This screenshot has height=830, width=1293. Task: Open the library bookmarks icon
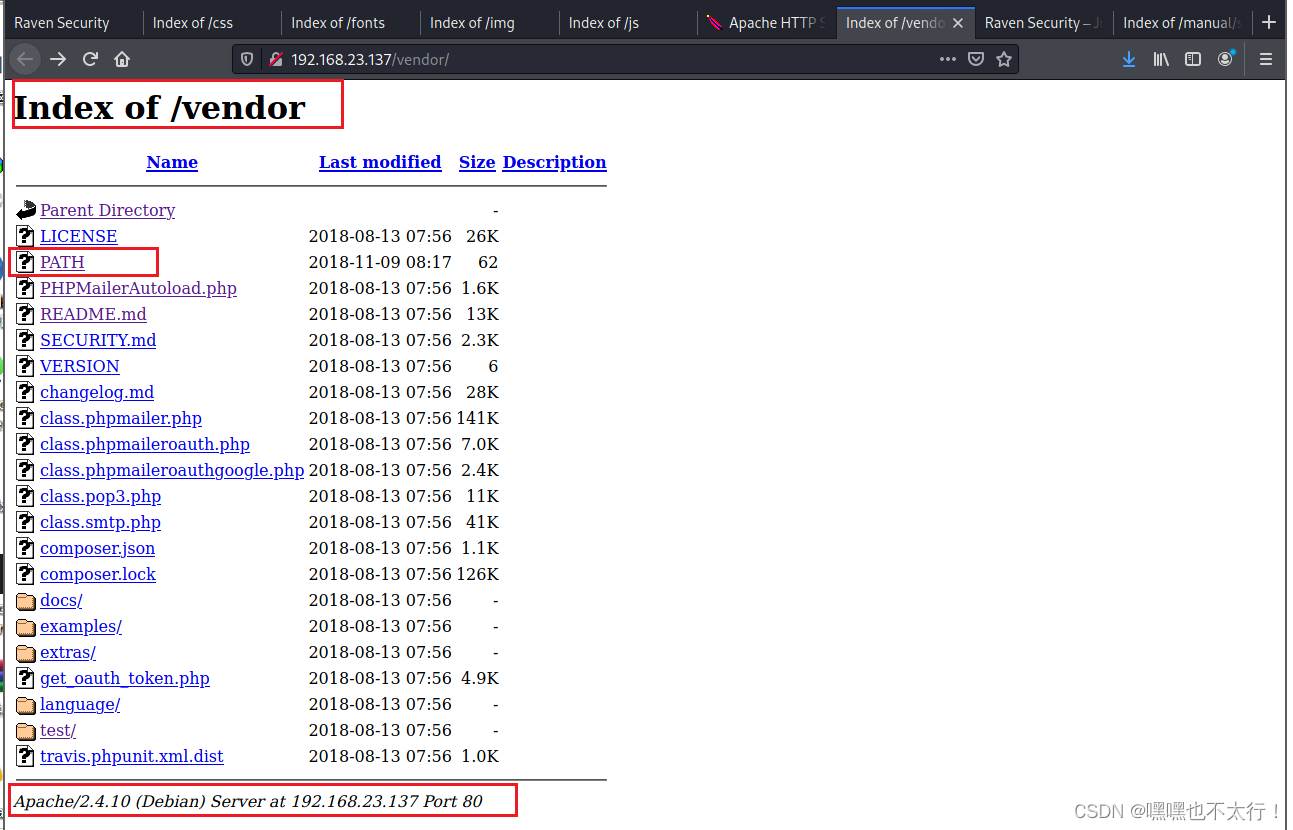coord(1161,60)
